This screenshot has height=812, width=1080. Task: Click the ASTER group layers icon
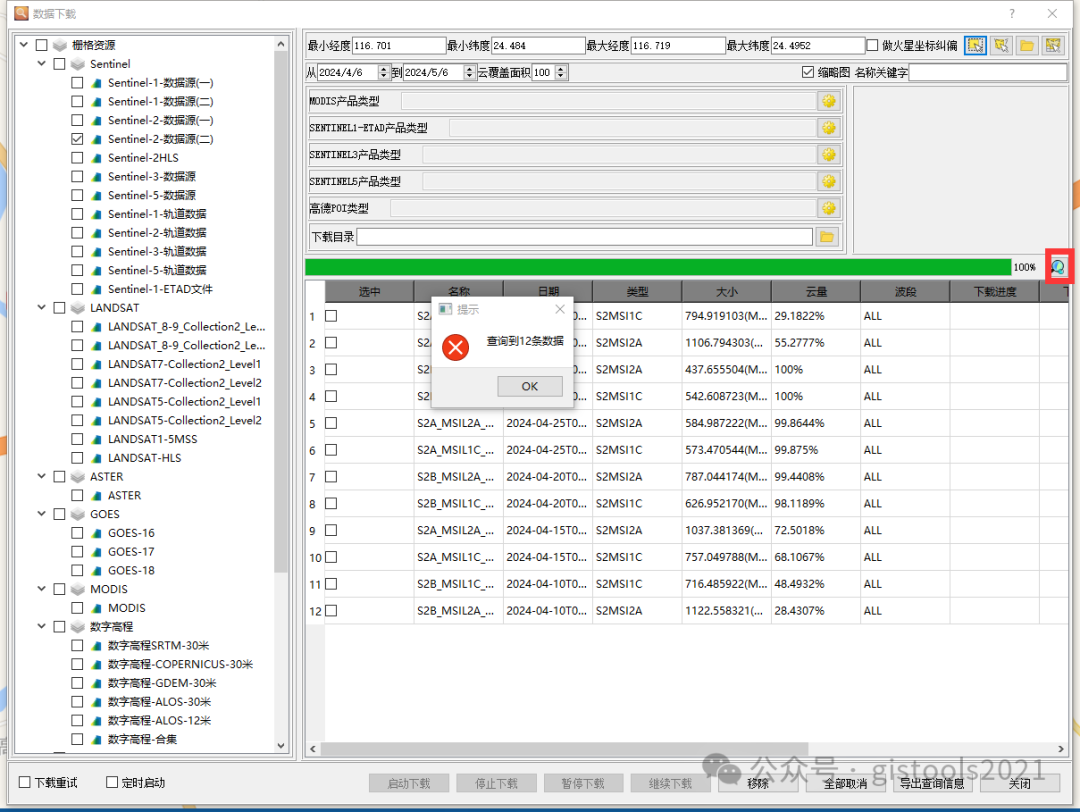(78, 477)
